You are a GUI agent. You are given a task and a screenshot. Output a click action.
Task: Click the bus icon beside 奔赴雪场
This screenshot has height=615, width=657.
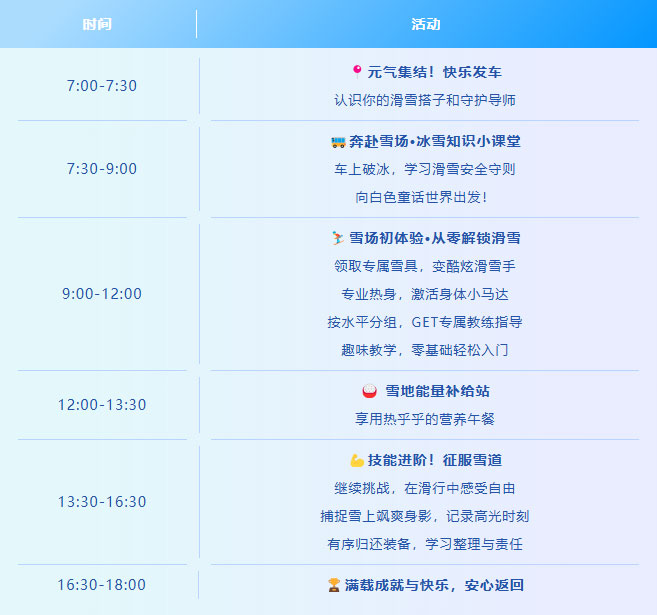[x=338, y=142]
